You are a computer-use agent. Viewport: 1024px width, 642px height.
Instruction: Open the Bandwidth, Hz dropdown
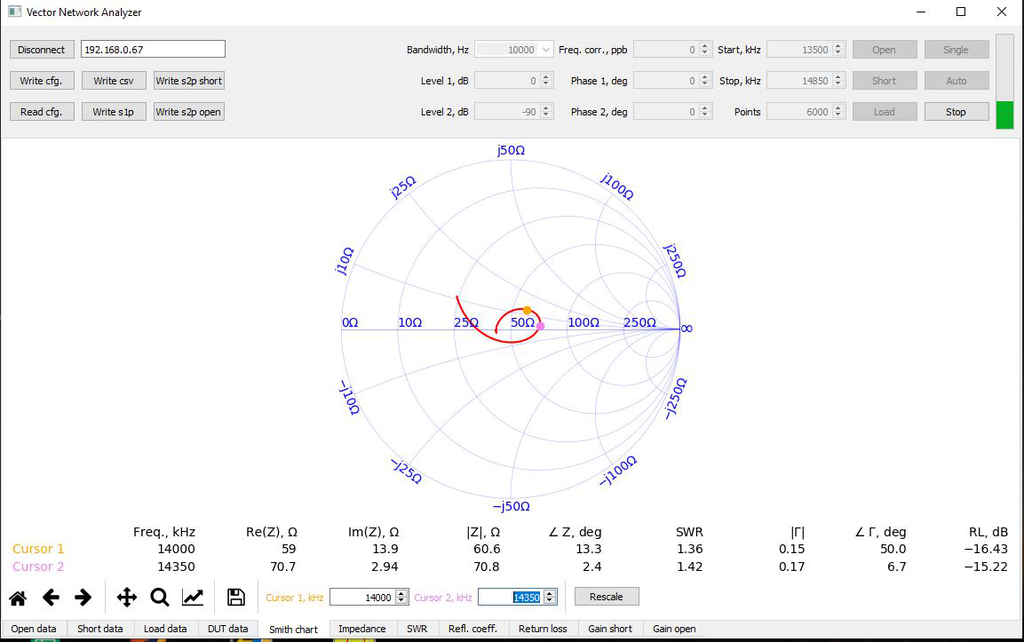(x=514, y=50)
